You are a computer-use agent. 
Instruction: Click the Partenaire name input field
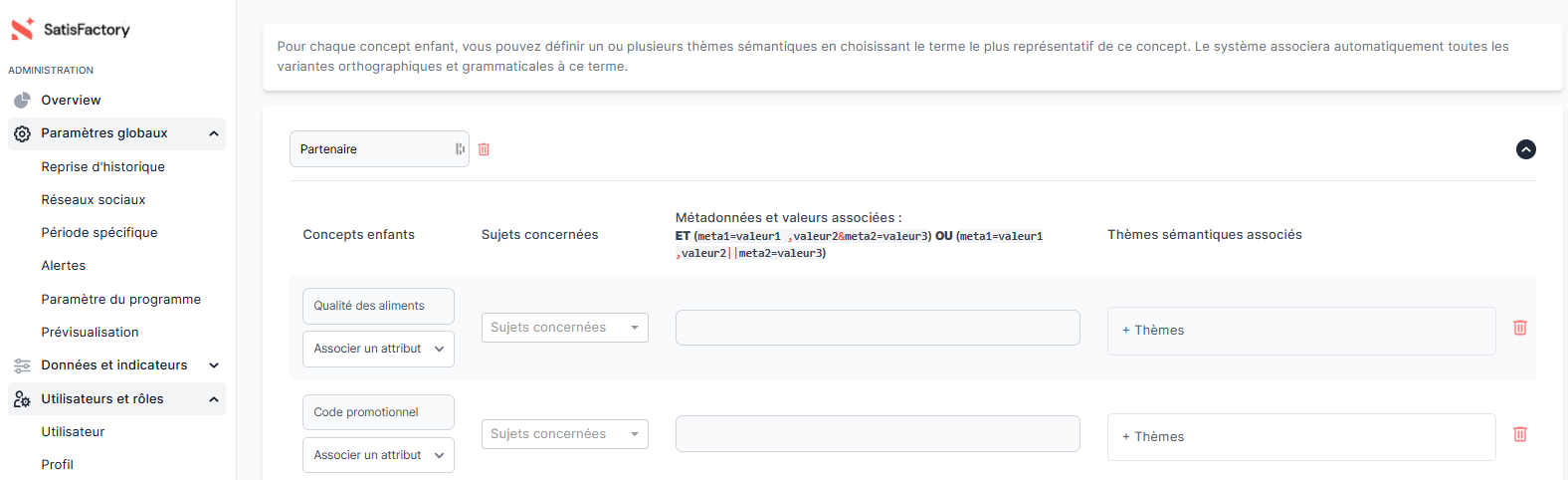click(x=372, y=149)
